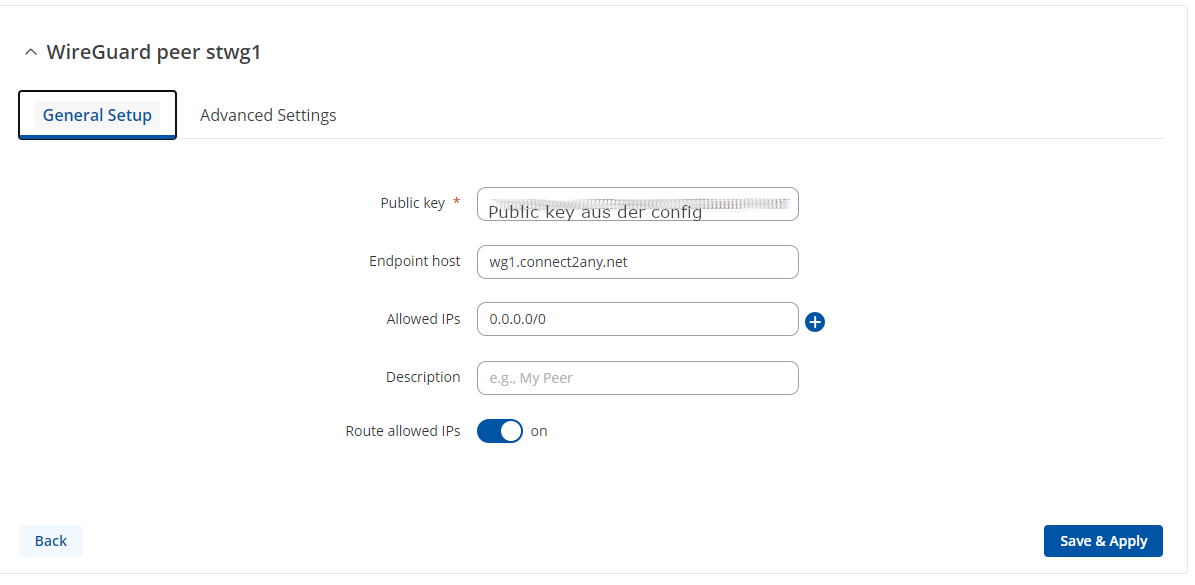Screen dimensions: 1195x585
Task: Click the Public key label
Action: click(412, 203)
